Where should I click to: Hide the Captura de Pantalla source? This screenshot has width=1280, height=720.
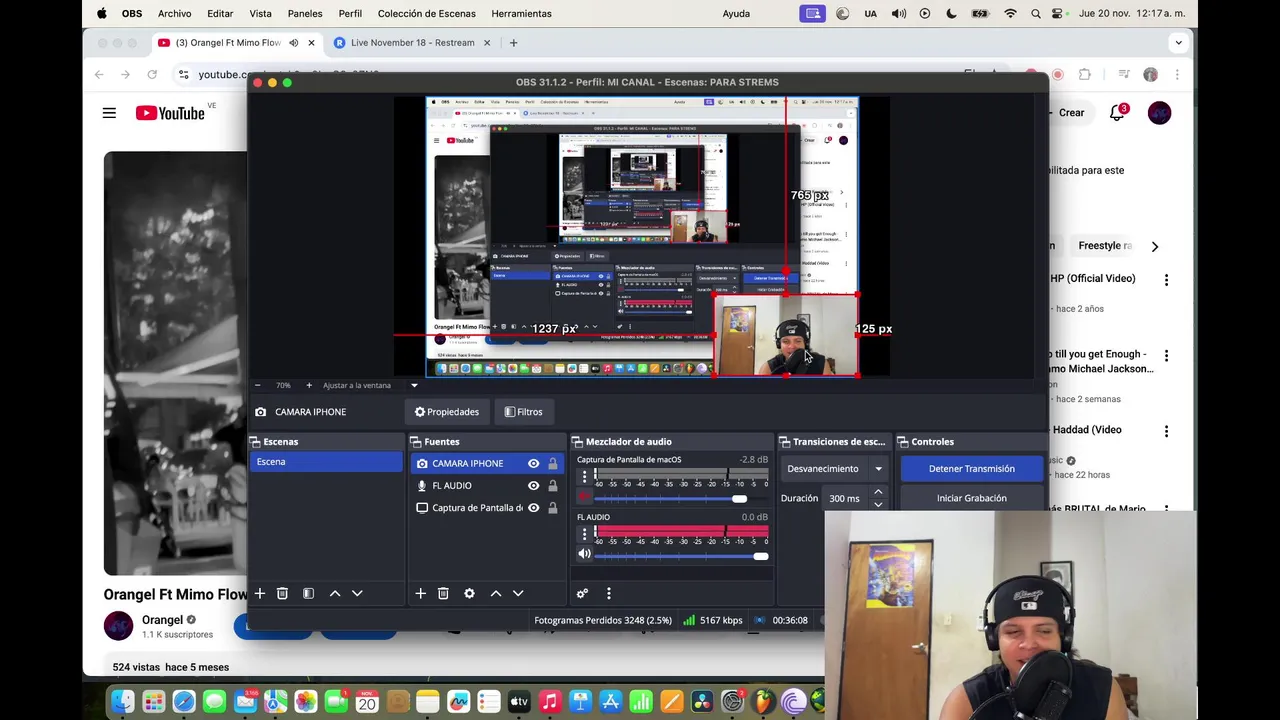click(x=533, y=508)
